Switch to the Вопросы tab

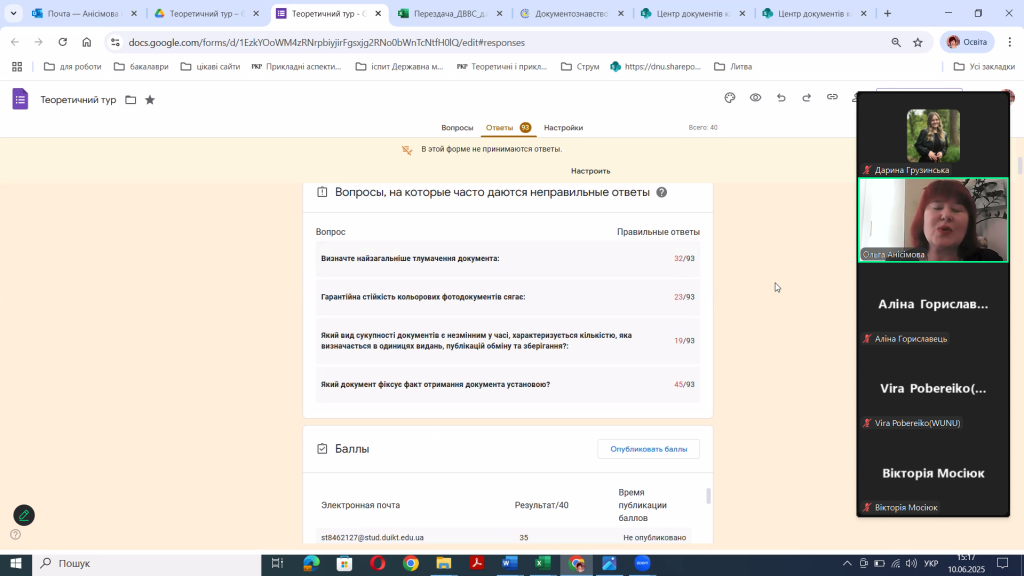pos(457,128)
